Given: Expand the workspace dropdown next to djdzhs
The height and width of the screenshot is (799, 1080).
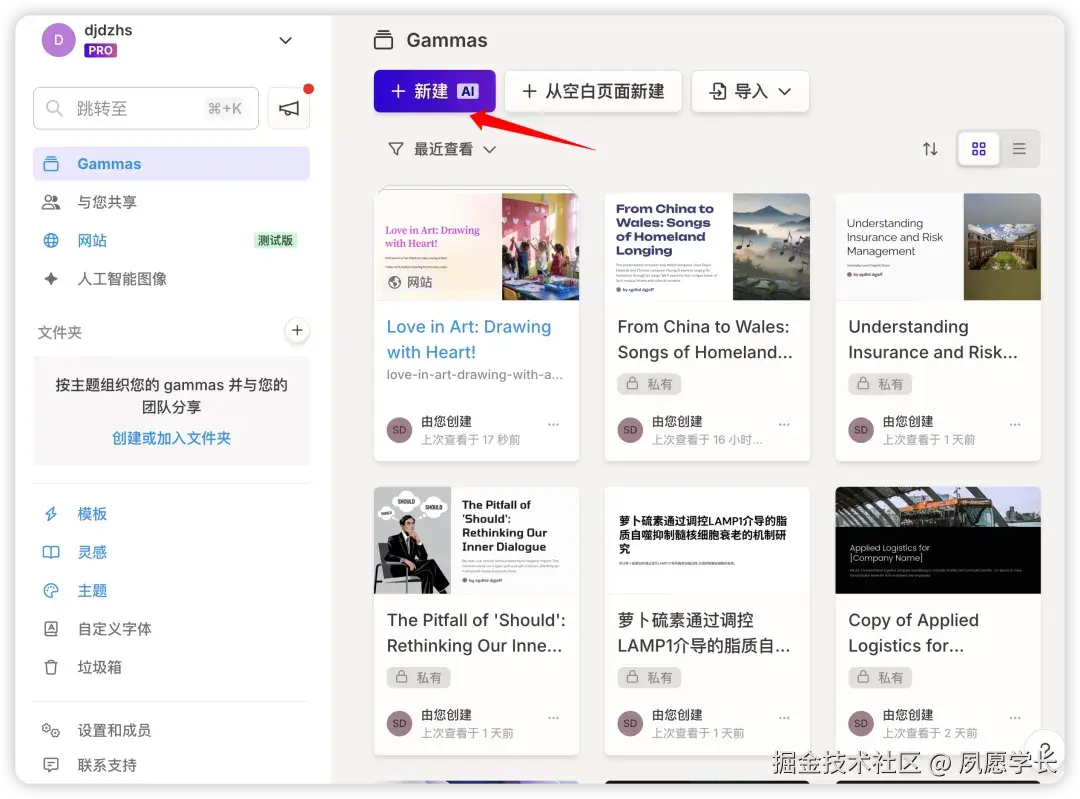Looking at the screenshot, I should (x=286, y=40).
